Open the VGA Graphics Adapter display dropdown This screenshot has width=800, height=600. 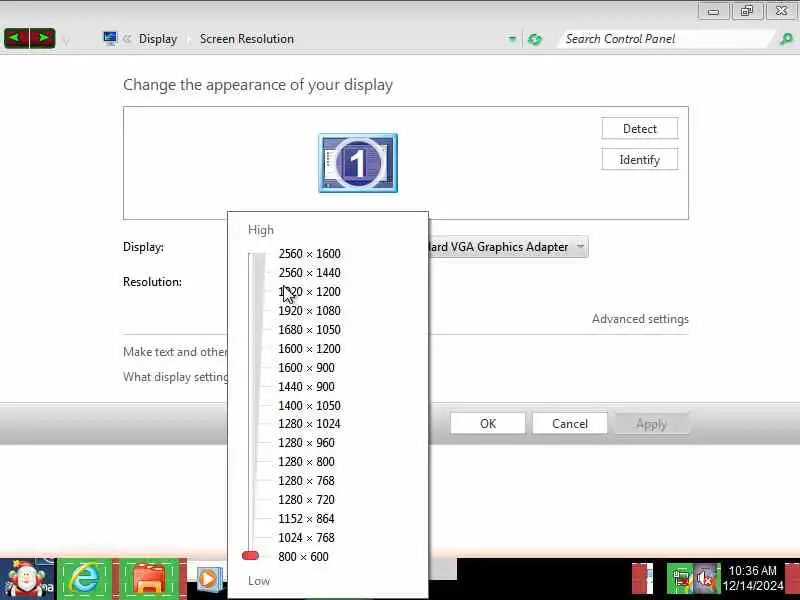pos(508,247)
